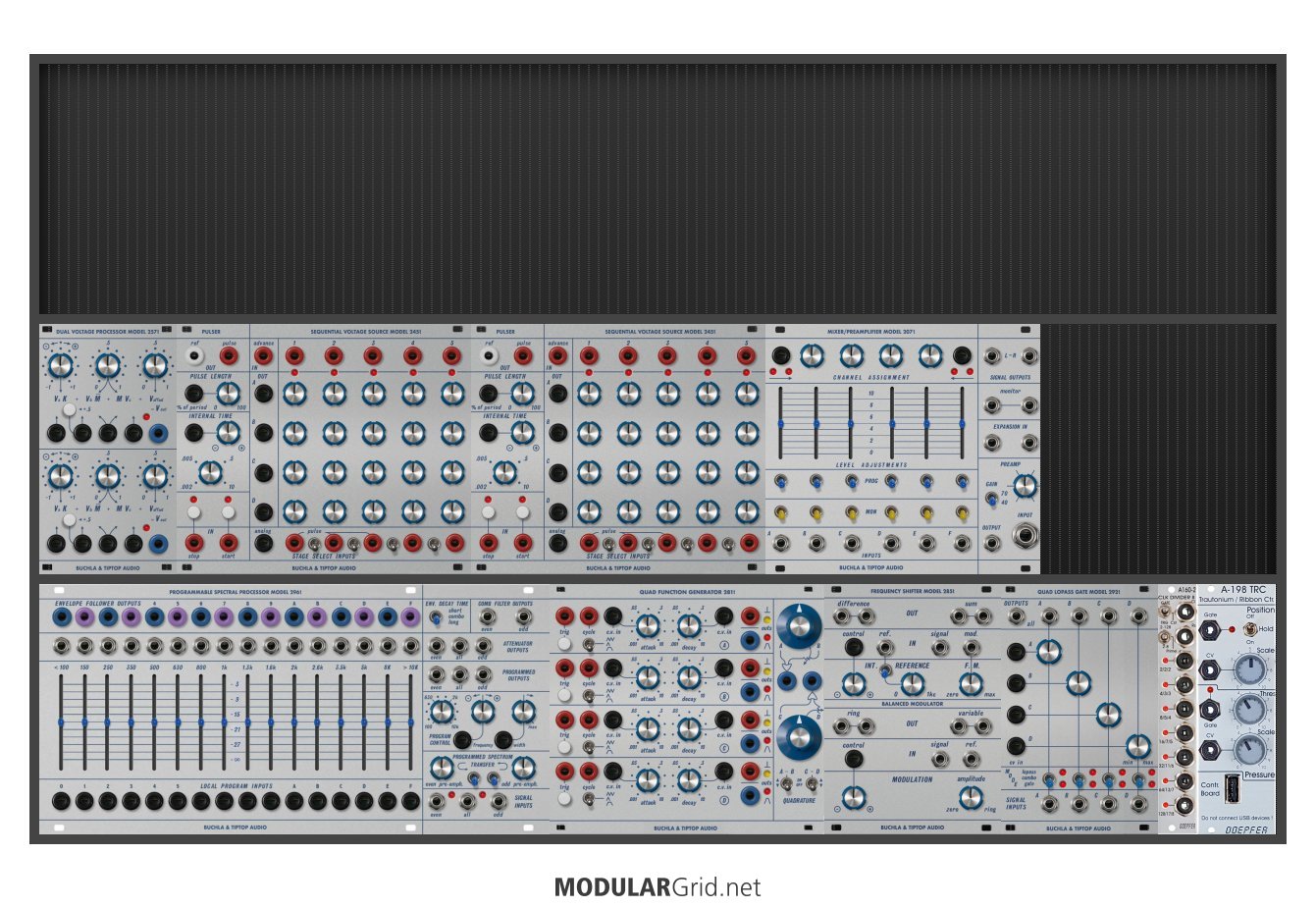Click channel D min/max knob on Quad Lopass Gate

1137,746
